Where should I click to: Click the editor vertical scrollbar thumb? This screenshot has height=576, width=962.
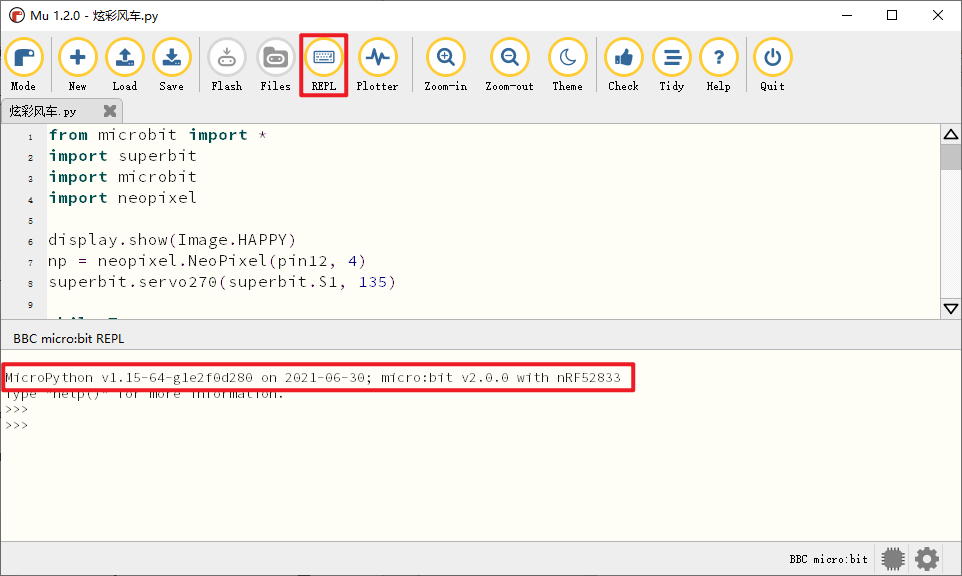click(x=951, y=157)
